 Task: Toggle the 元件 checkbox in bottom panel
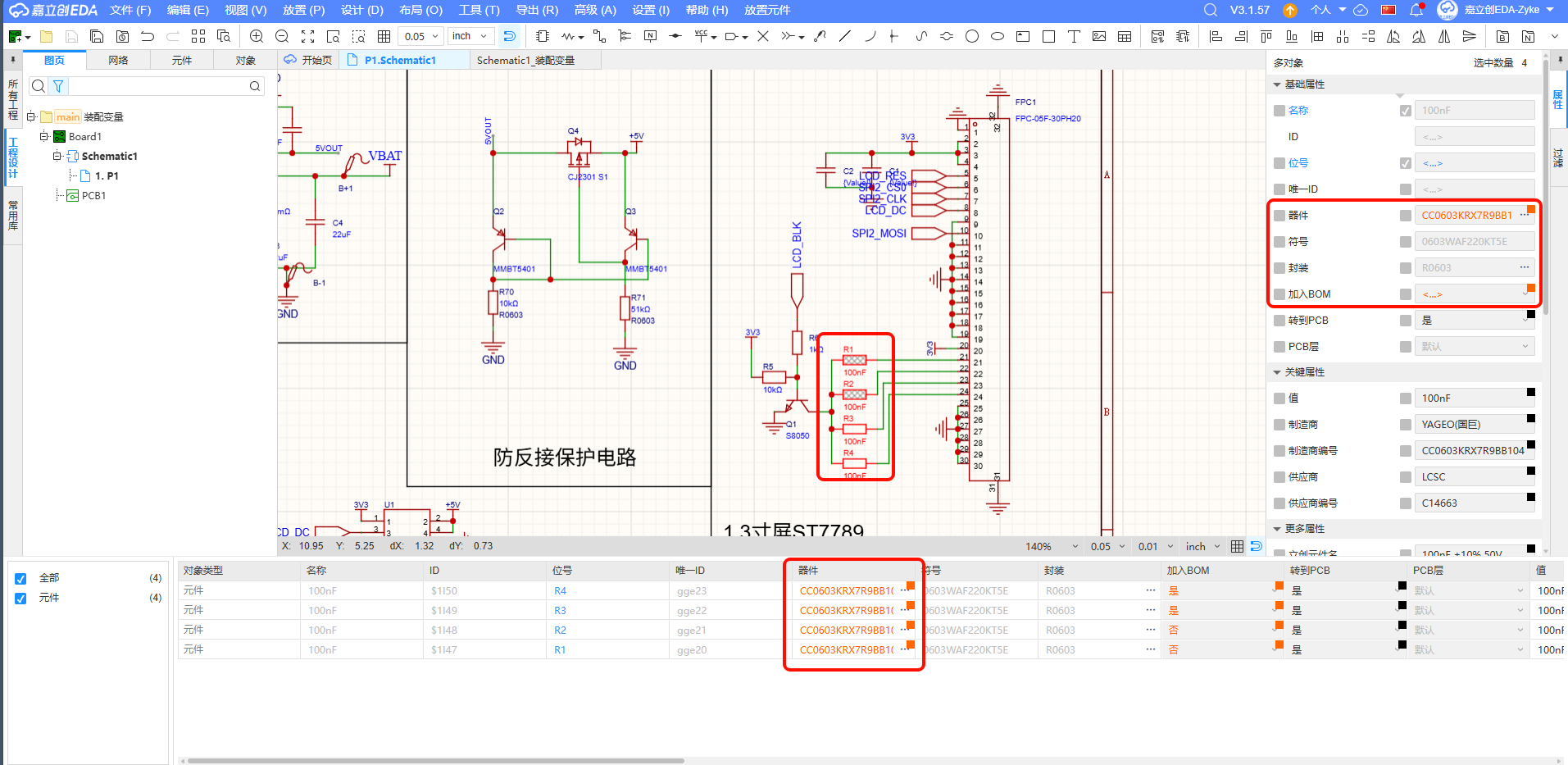click(20, 598)
